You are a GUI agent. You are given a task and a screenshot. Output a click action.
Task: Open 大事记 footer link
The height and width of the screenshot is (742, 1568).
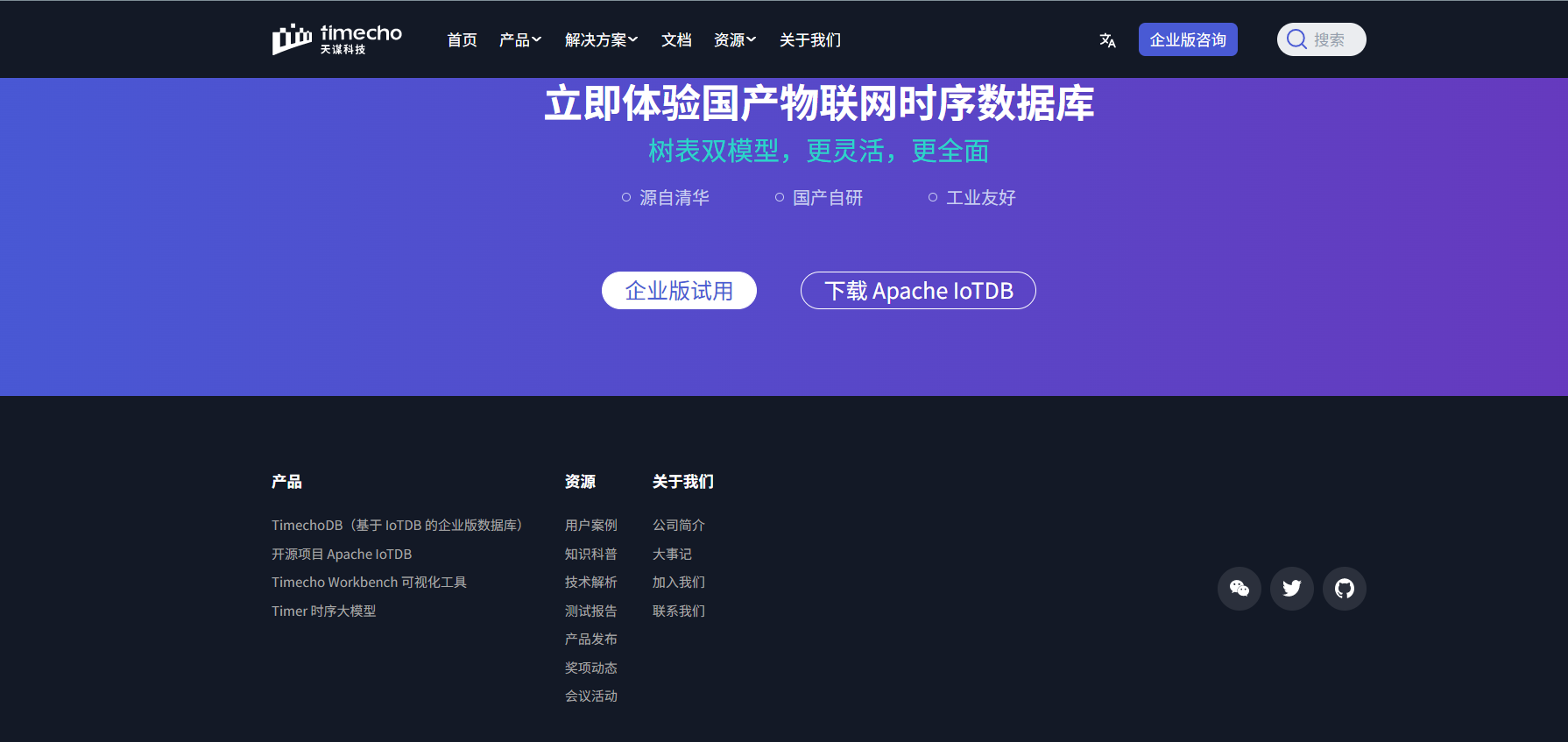[672, 555]
